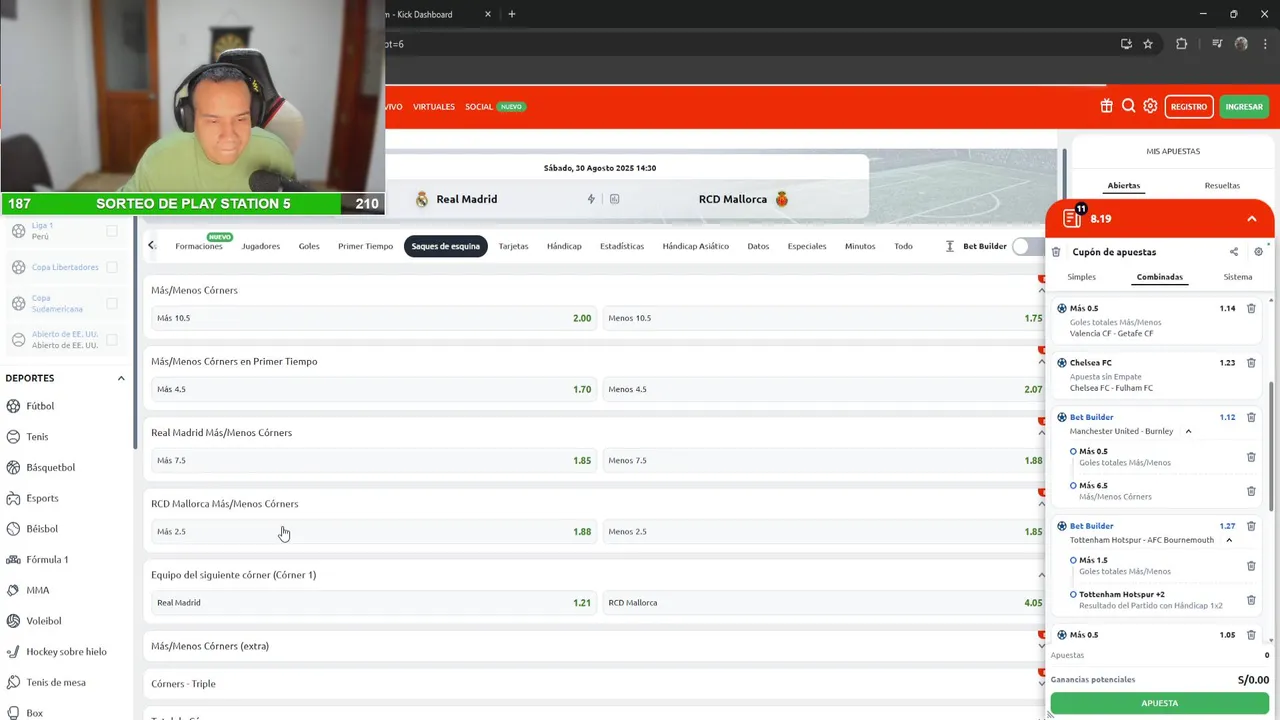The width and height of the screenshot is (1280, 720).
Task: Share the bet coupon
Action: point(1234,252)
